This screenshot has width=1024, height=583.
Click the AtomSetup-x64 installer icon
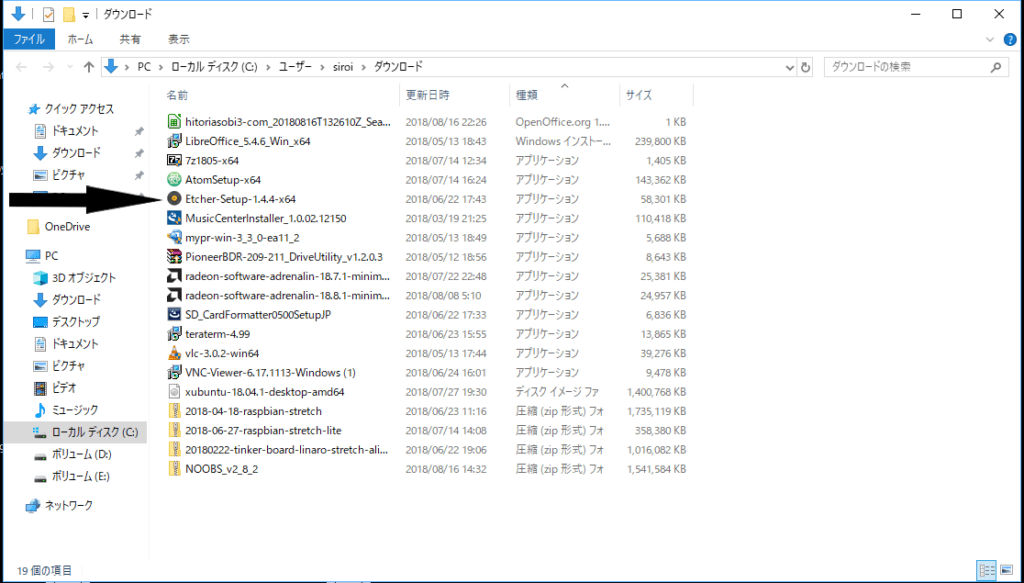[173, 180]
